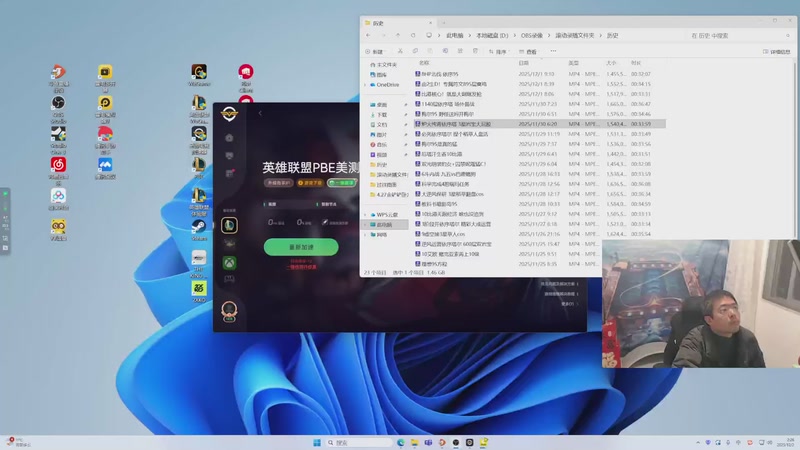Open the OBS Studio desktop icon

point(58,104)
